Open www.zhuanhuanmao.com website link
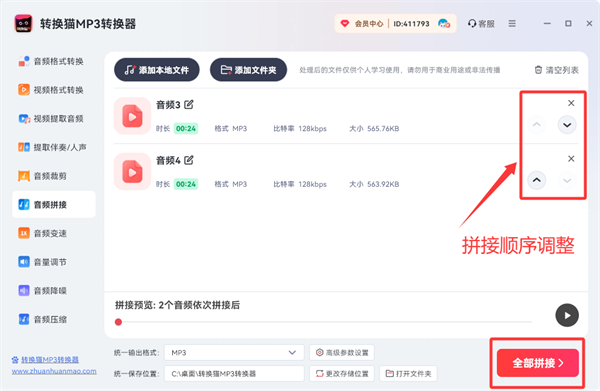Viewport: 600px width, 391px height. pyautogui.click(x=54, y=371)
